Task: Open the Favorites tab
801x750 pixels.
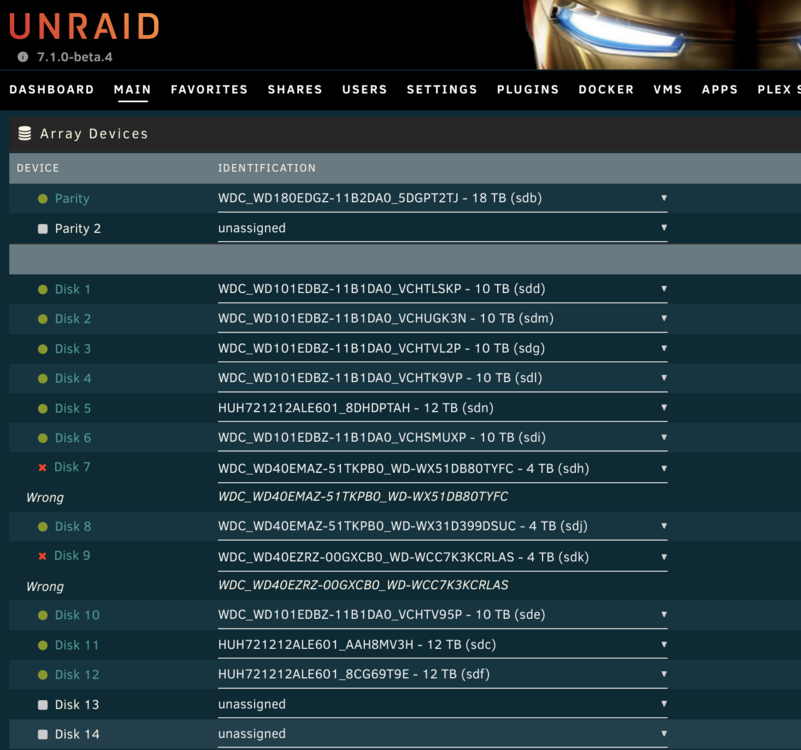Action: coord(209,89)
